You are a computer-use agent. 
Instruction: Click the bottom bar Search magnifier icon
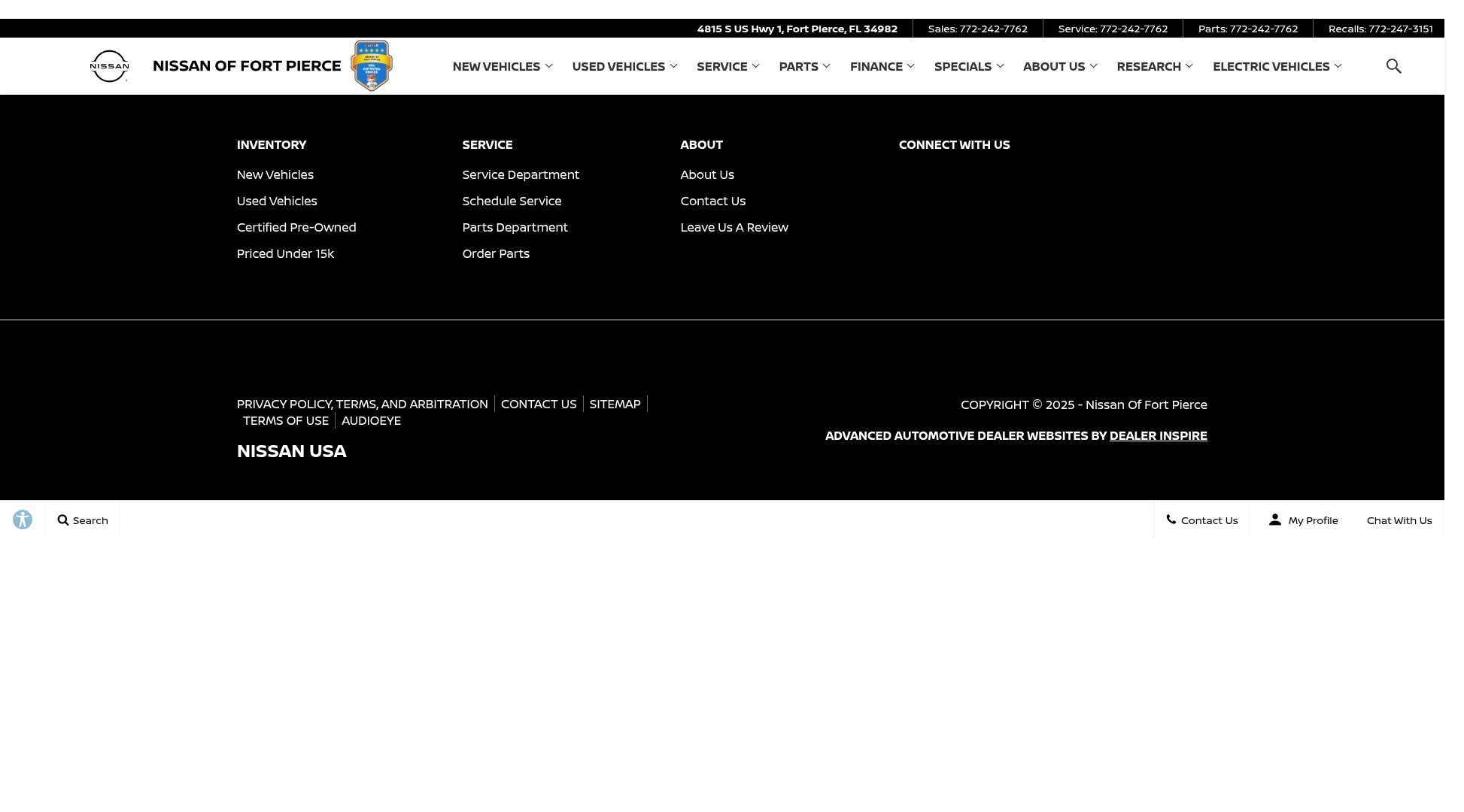coord(63,520)
